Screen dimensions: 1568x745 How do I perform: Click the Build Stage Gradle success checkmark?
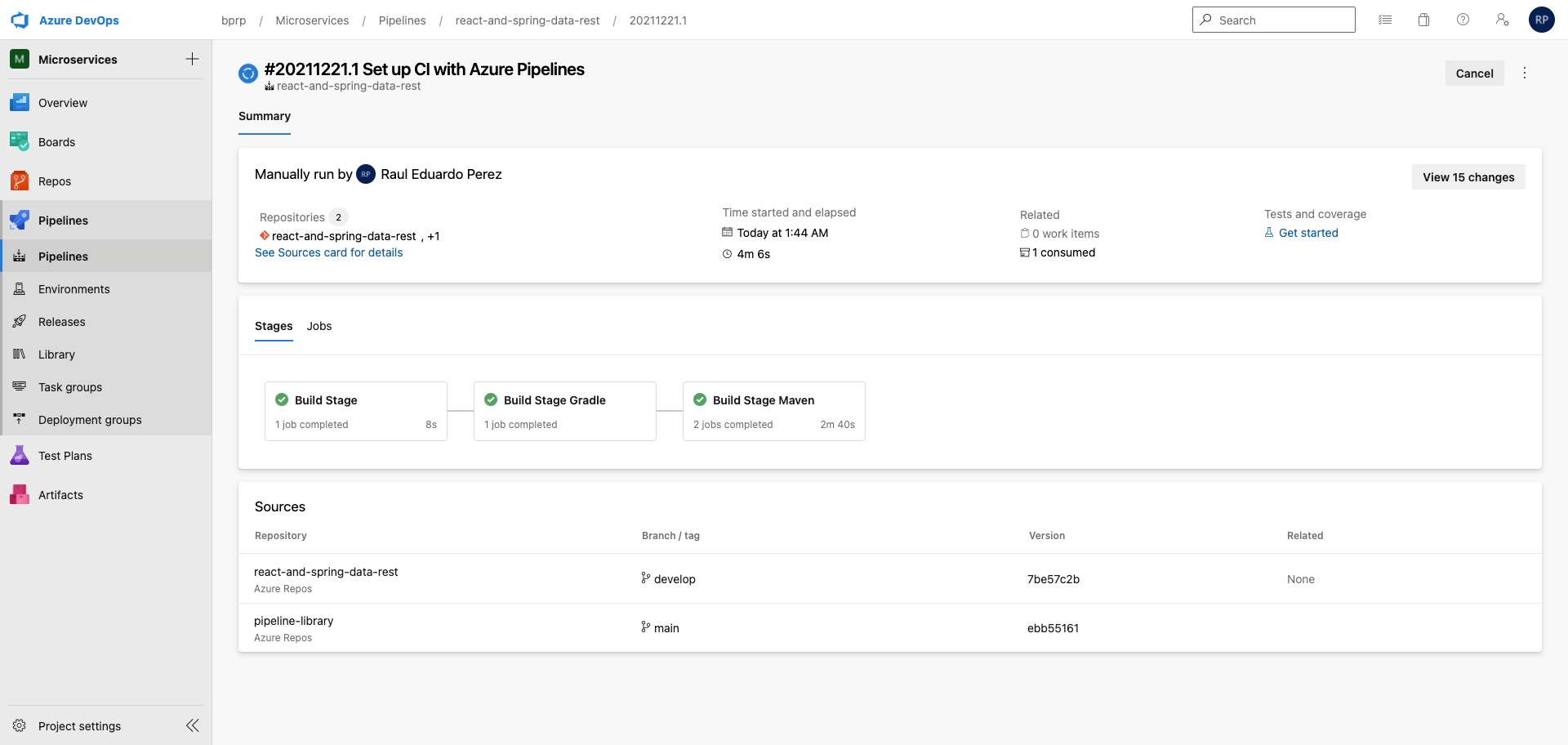click(491, 399)
